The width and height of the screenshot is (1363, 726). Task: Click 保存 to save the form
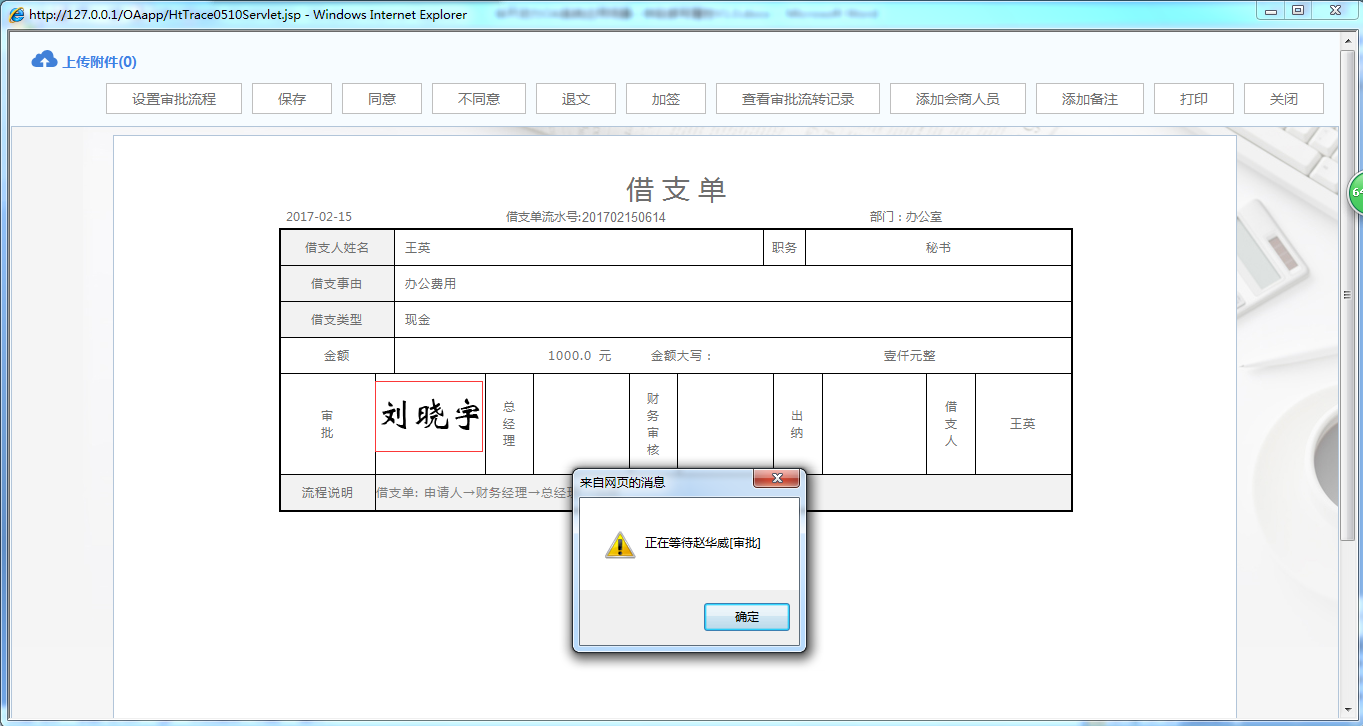coord(291,98)
